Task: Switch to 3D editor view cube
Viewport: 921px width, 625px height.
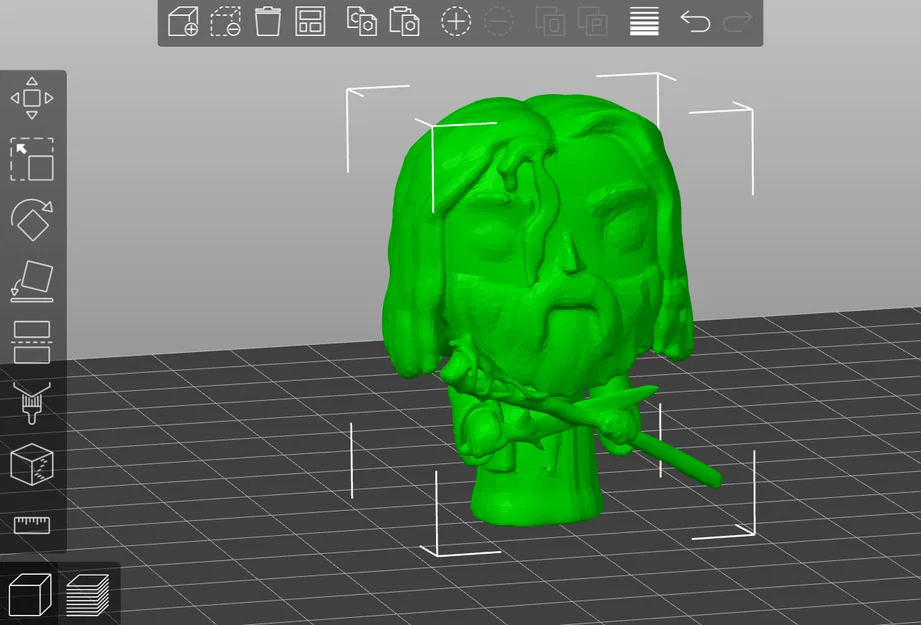Action: [x=31, y=594]
